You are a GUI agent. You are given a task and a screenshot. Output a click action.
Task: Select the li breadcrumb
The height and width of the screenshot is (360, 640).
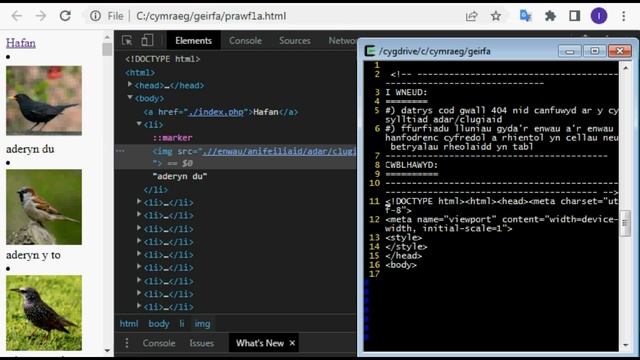click(x=182, y=324)
